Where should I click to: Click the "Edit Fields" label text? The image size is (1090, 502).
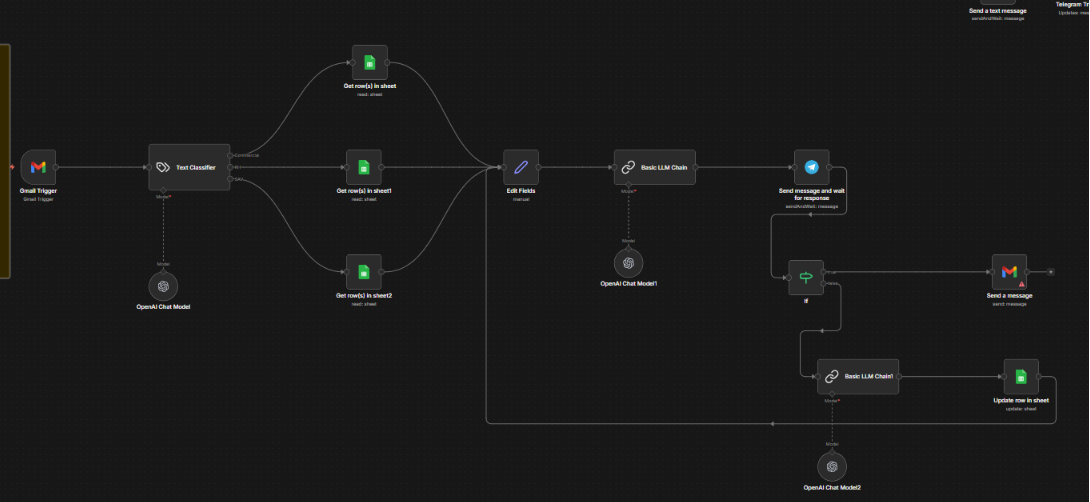tap(521, 191)
